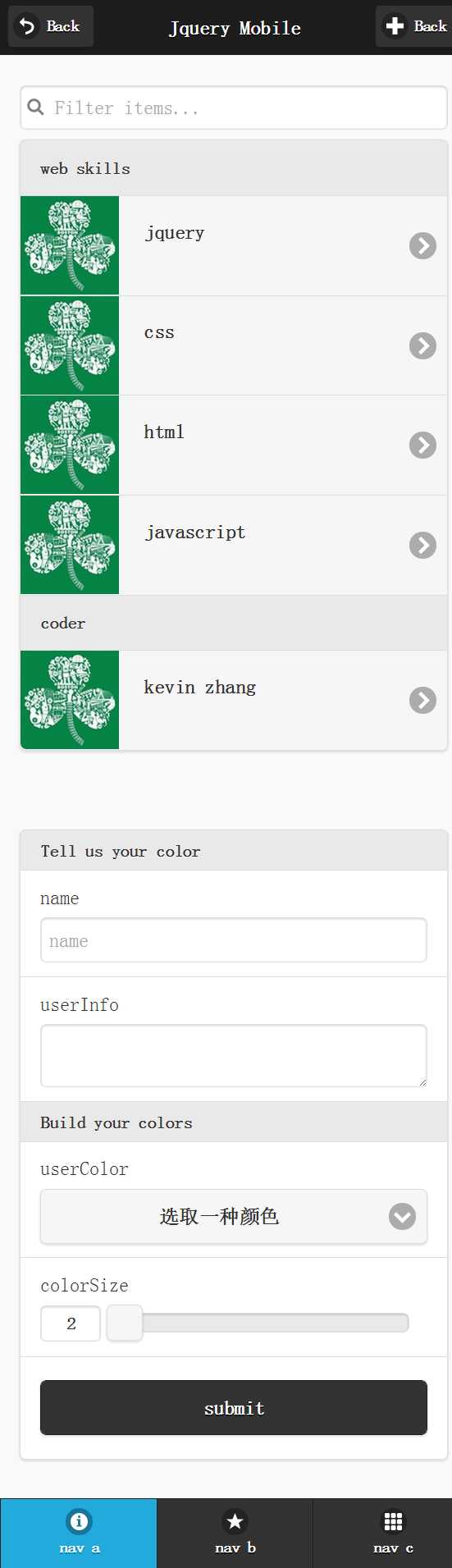The image size is (452, 1568).
Task: Select the kevin zhang list entry
Action: pos(234,700)
